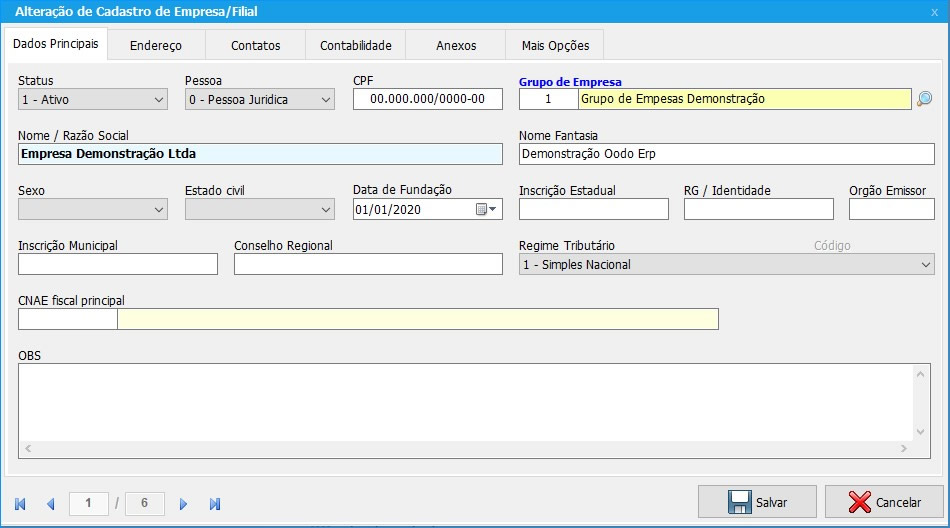The image size is (950, 528).
Task: Click the Grupo de Empresa link label
Action: click(570, 82)
